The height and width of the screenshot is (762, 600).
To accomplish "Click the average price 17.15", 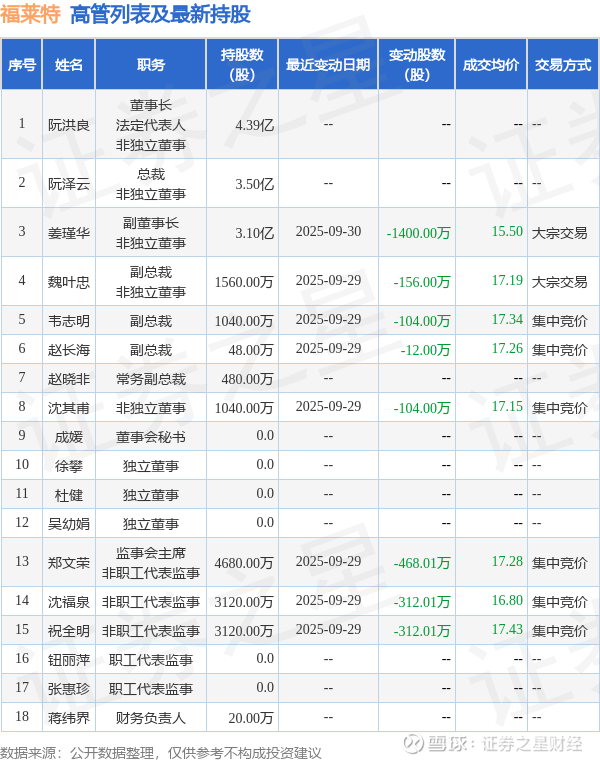I will click(x=507, y=406).
